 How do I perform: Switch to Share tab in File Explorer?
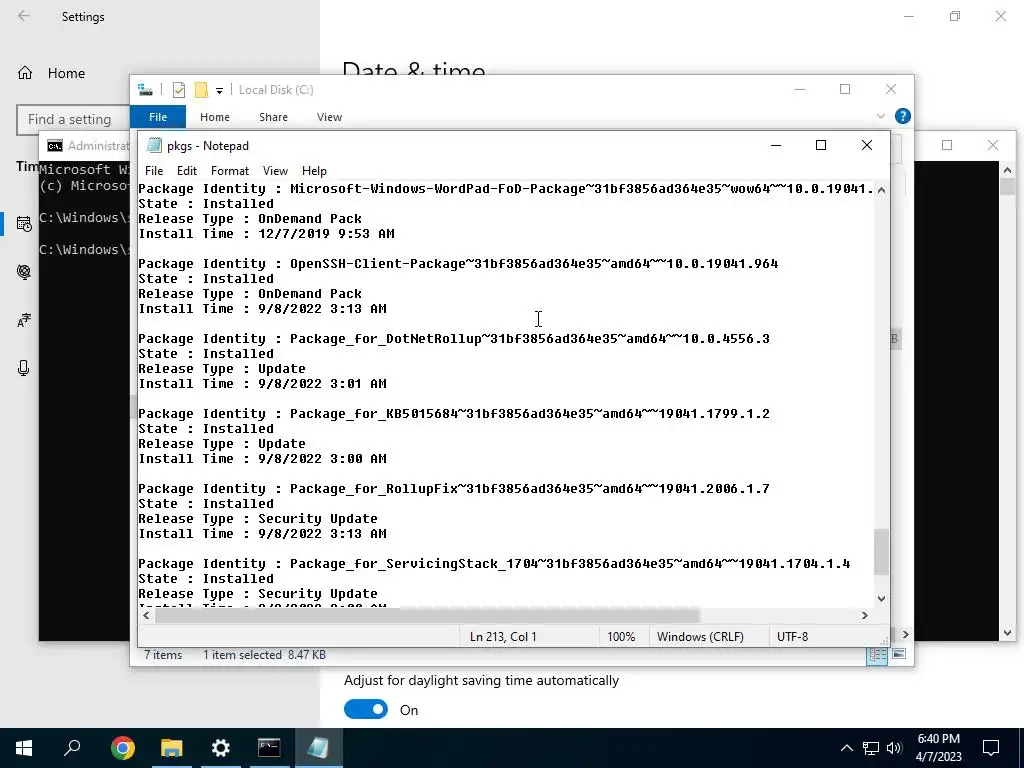pos(273,117)
